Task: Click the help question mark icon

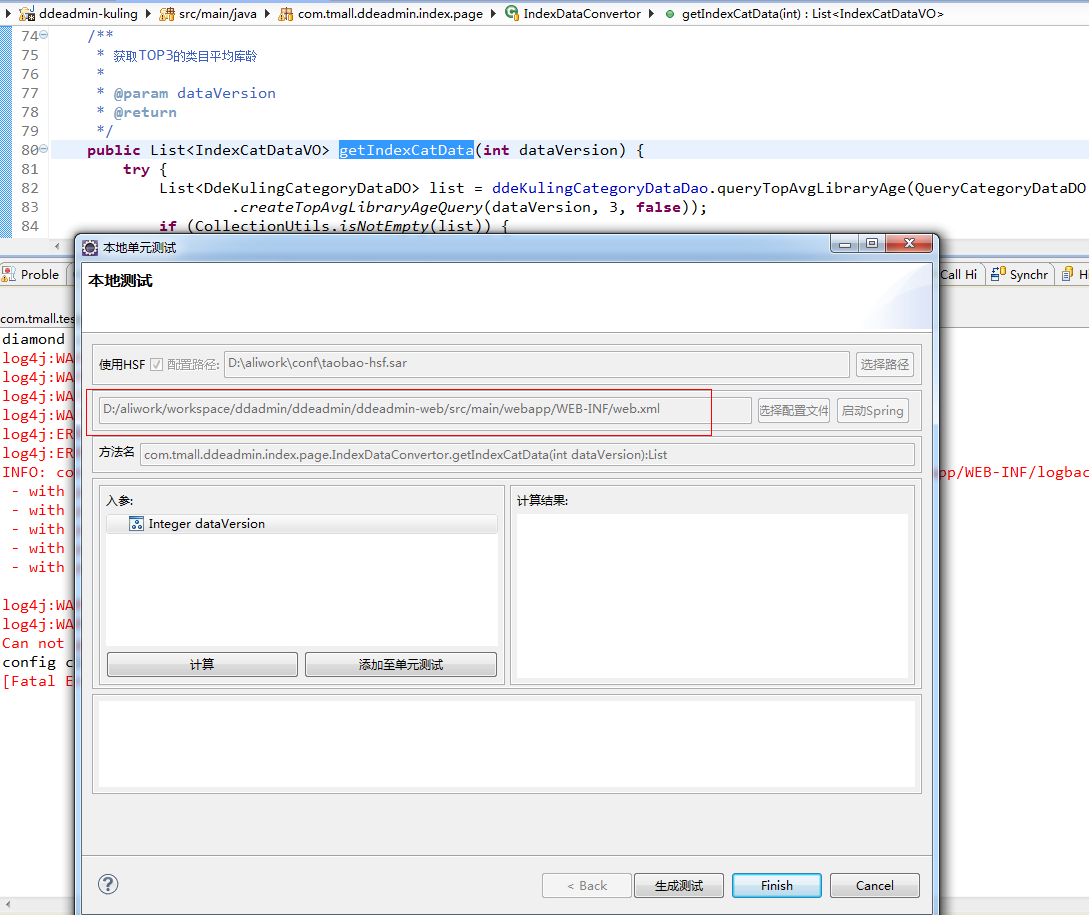Action: pos(108,884)
